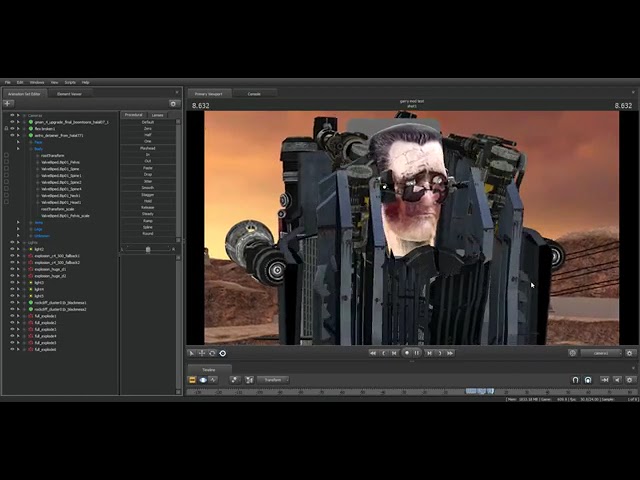The width and height of the screenshot is (640, 480).
Task: Expand the Lights group arrow
Action: pyautogui.click(x=18, y=242)
